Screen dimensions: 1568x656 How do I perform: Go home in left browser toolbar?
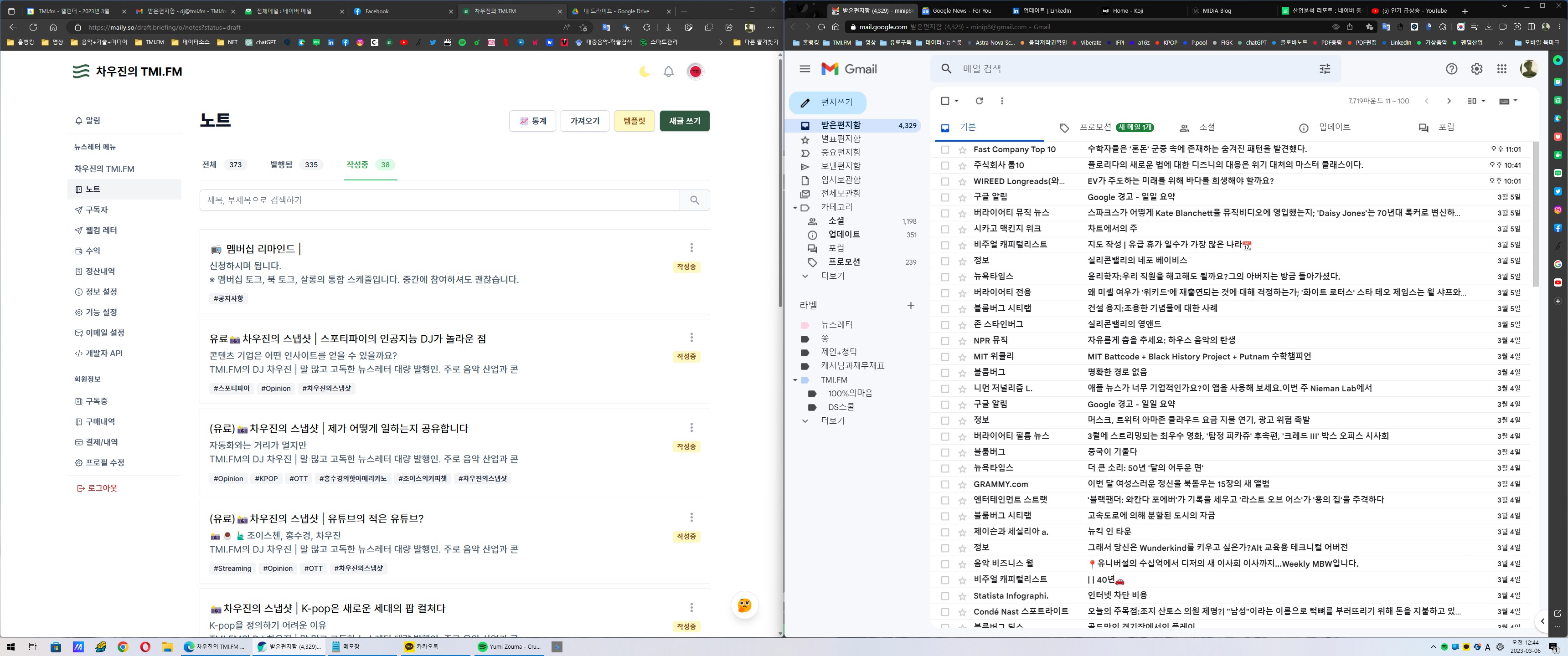click(x=53, y=27)
